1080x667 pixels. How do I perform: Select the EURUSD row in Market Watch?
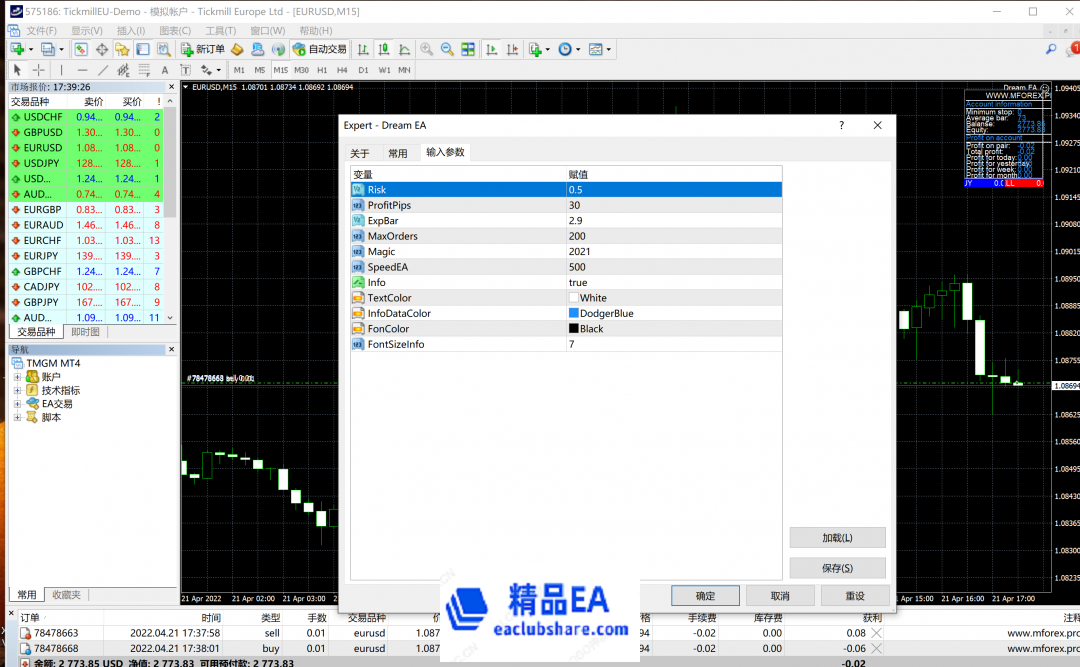pyautogui.click(x=40, y=147)
